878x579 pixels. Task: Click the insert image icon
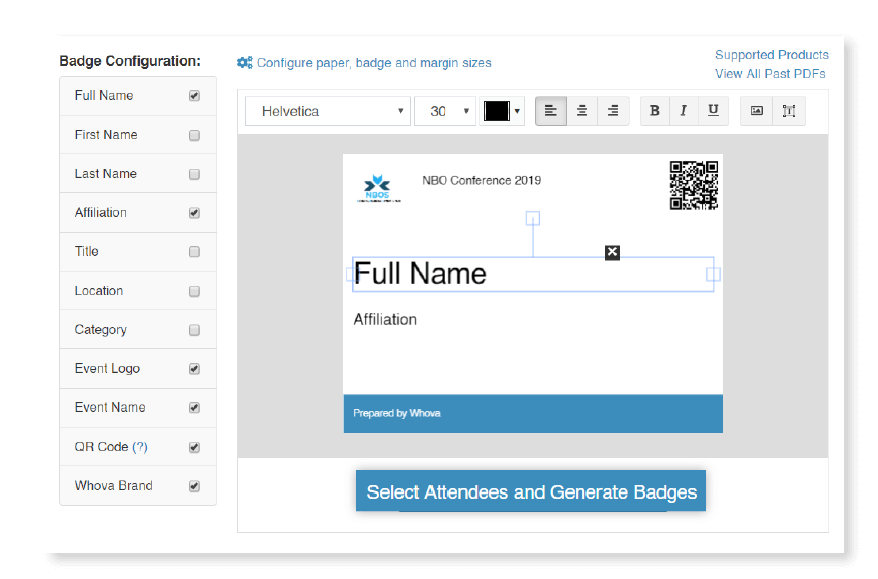point(757,111)
